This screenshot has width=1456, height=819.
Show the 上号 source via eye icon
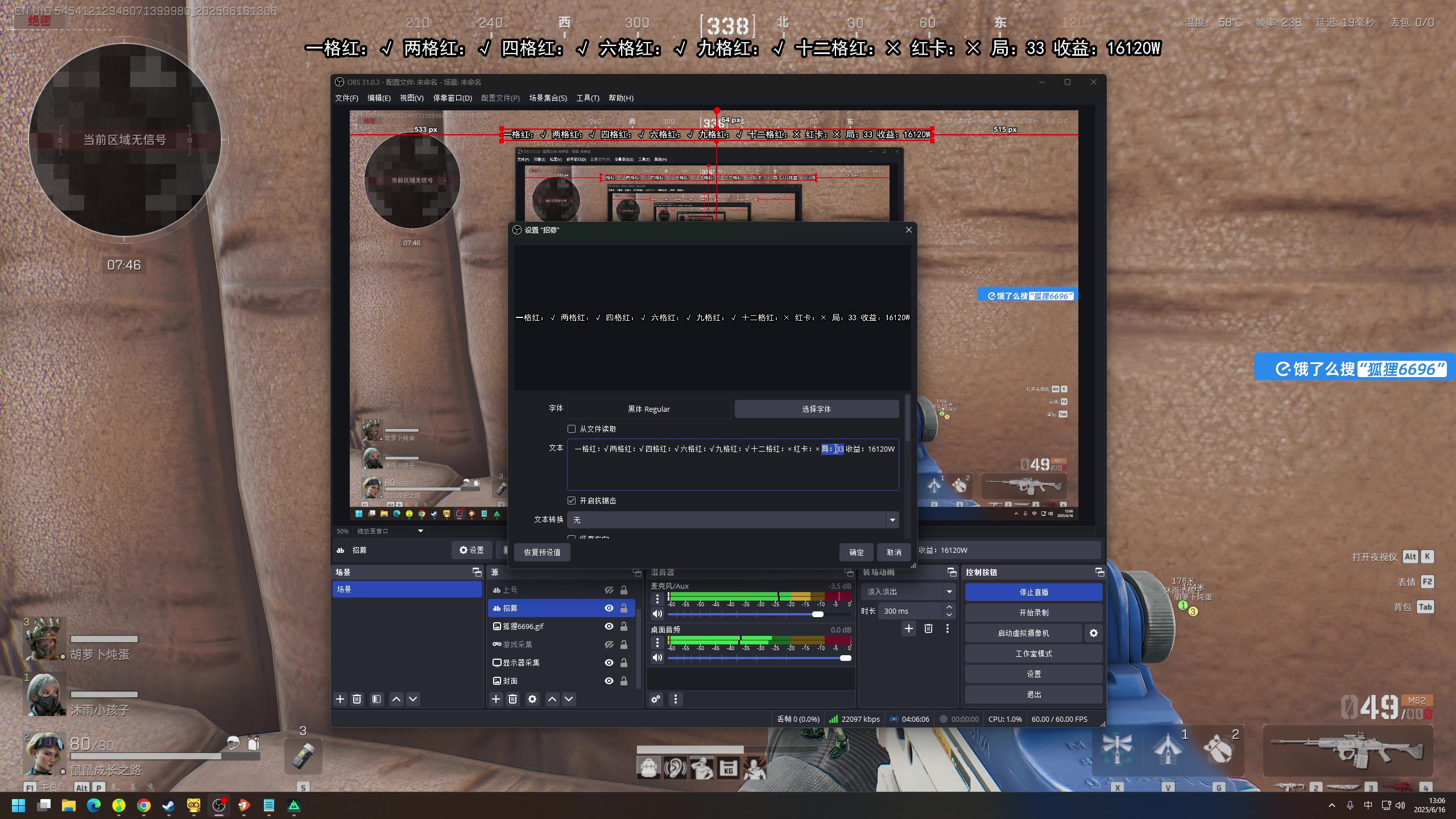pyautogui.click(x=609, y=590)
